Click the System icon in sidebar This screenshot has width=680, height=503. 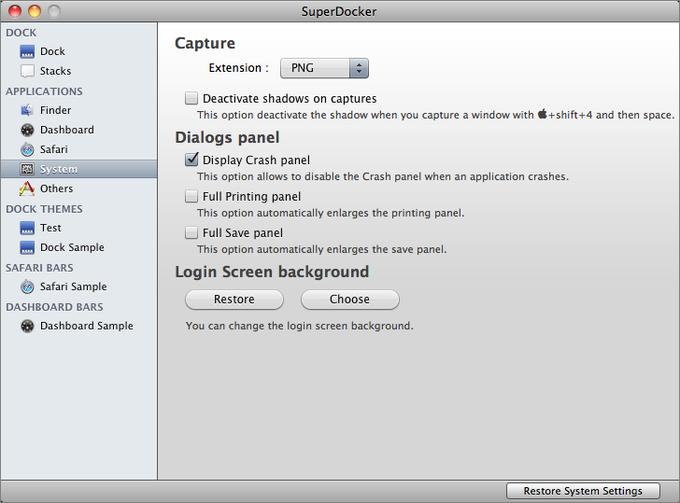[x=27, y=169]
